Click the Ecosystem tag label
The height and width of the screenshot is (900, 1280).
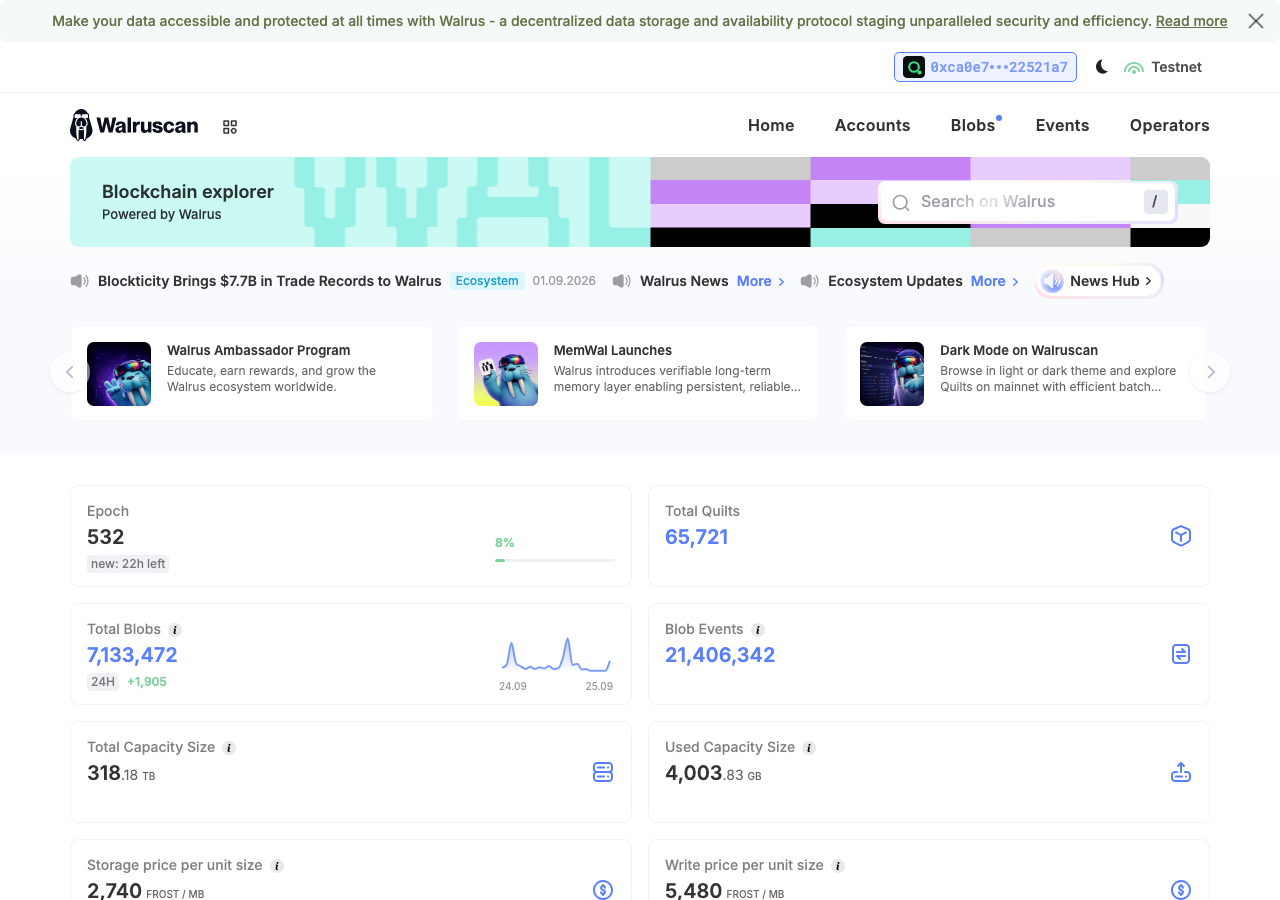click(487, 281)
